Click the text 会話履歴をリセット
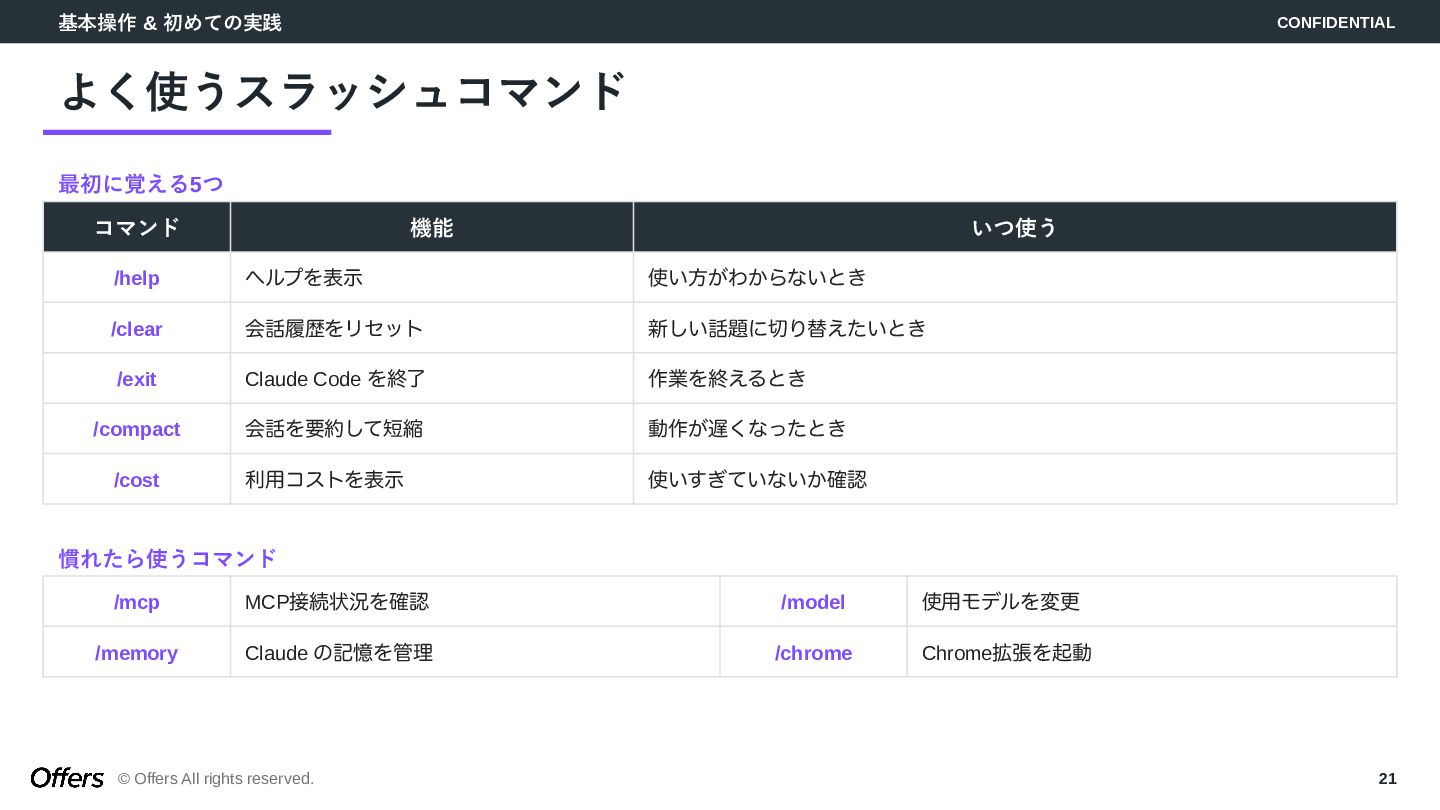This screenshot has height=810, width=1440. pyautogui.click(x=334, y=328)
